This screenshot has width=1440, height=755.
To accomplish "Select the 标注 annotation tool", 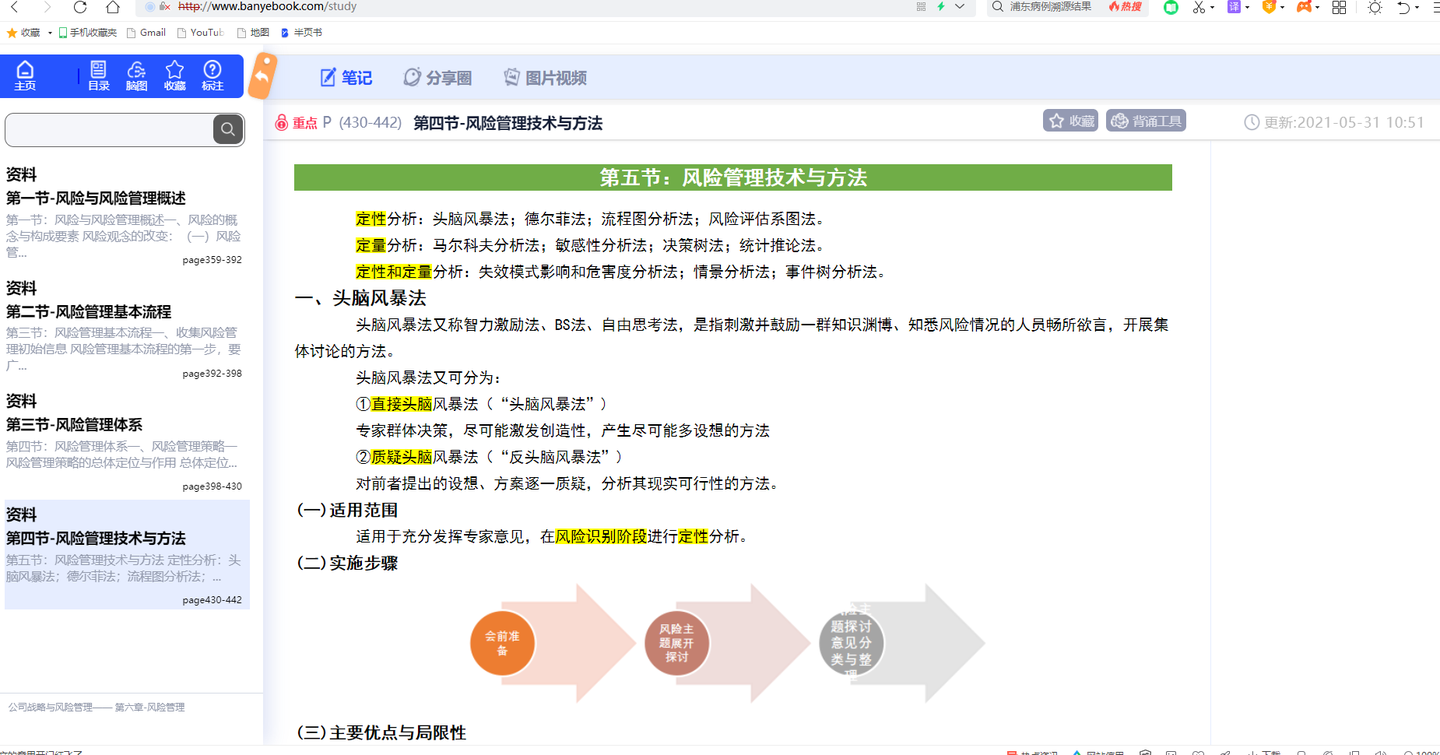I will (212, 75).
